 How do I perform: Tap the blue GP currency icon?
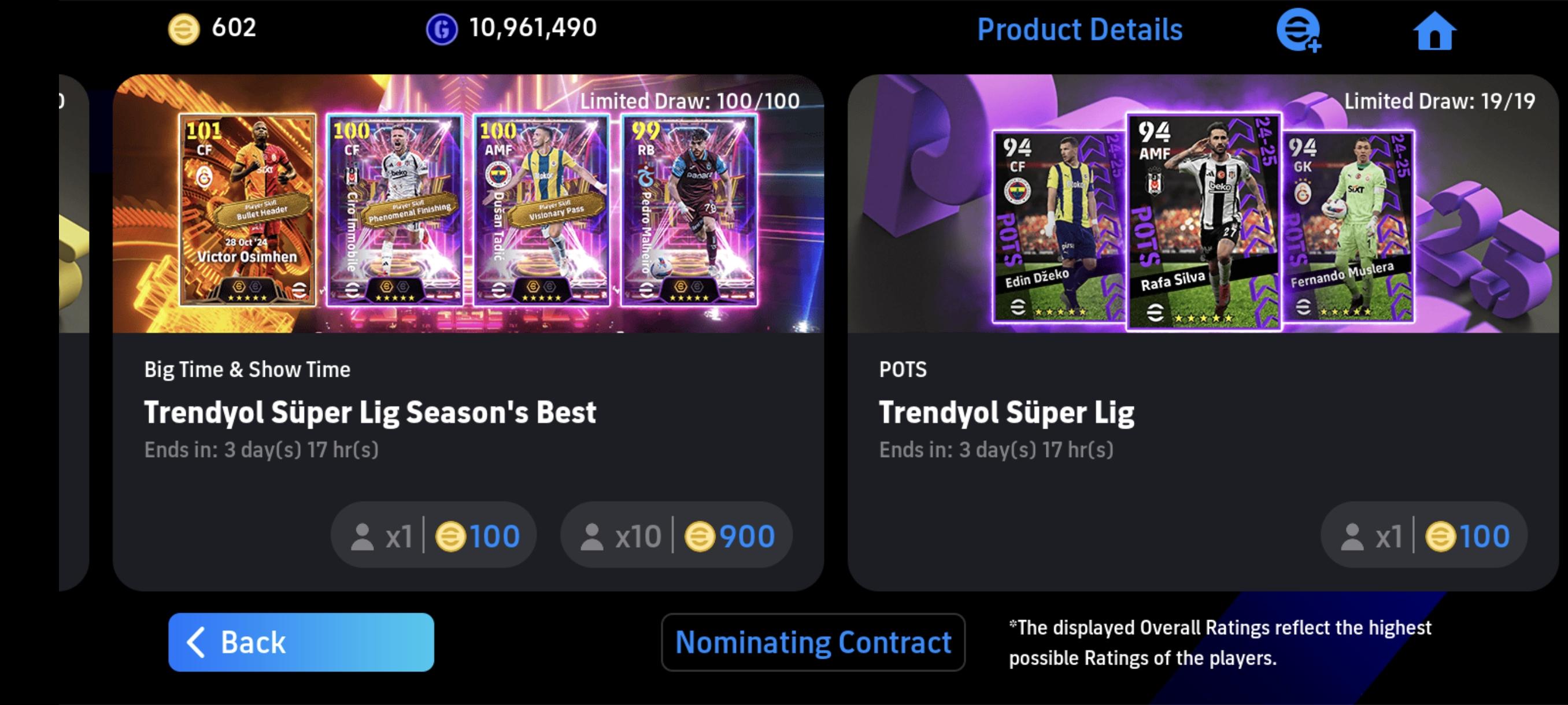click(x=441, y=29)
